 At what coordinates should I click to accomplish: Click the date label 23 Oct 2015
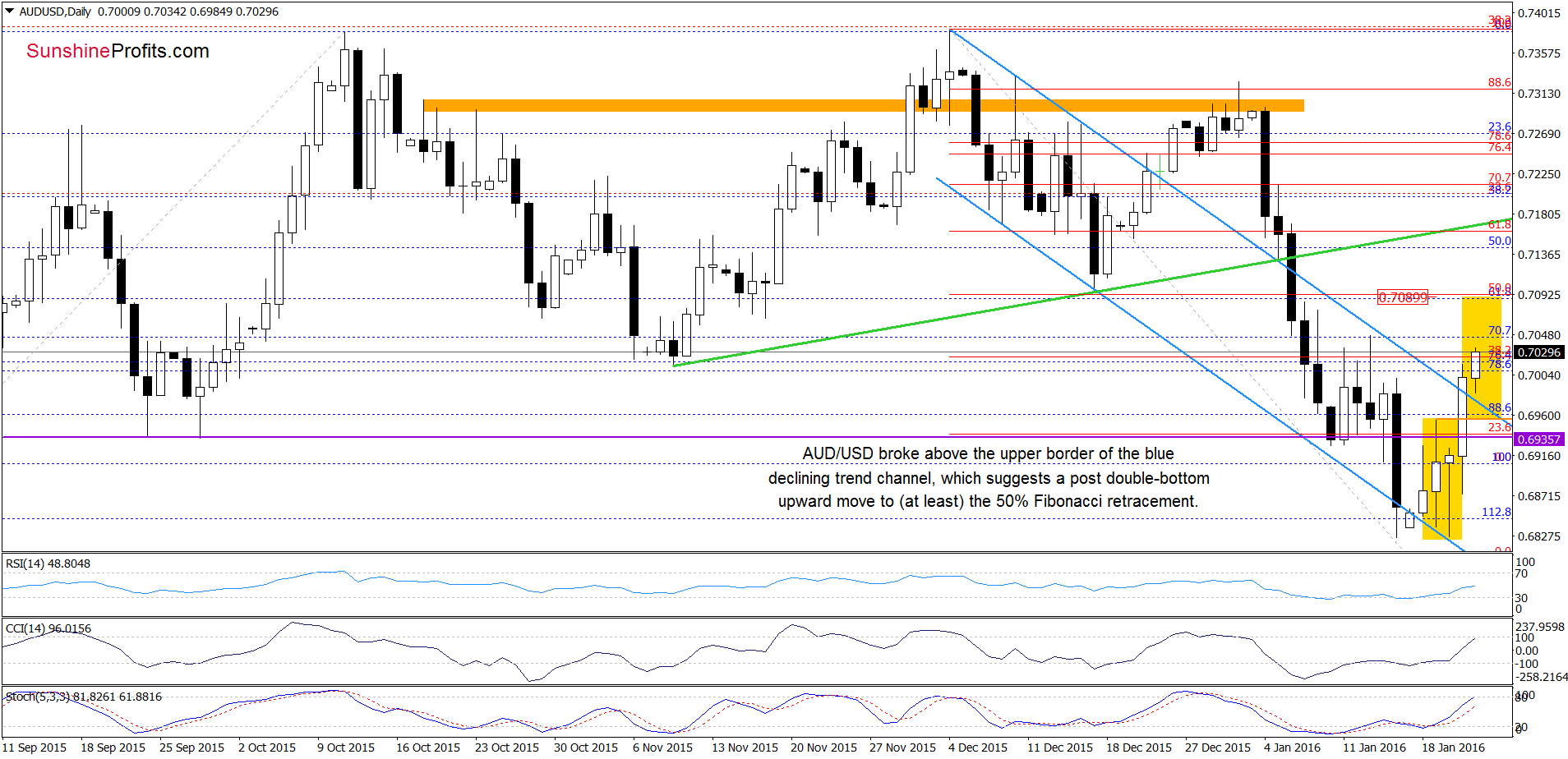coord(507,747)
